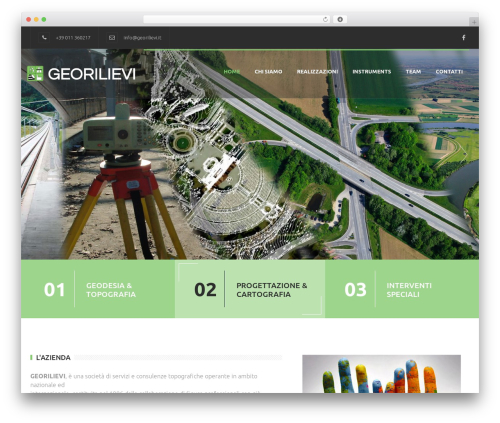Click the Georilievi green logo icon

pyautogui.click(x=35, y=73)
